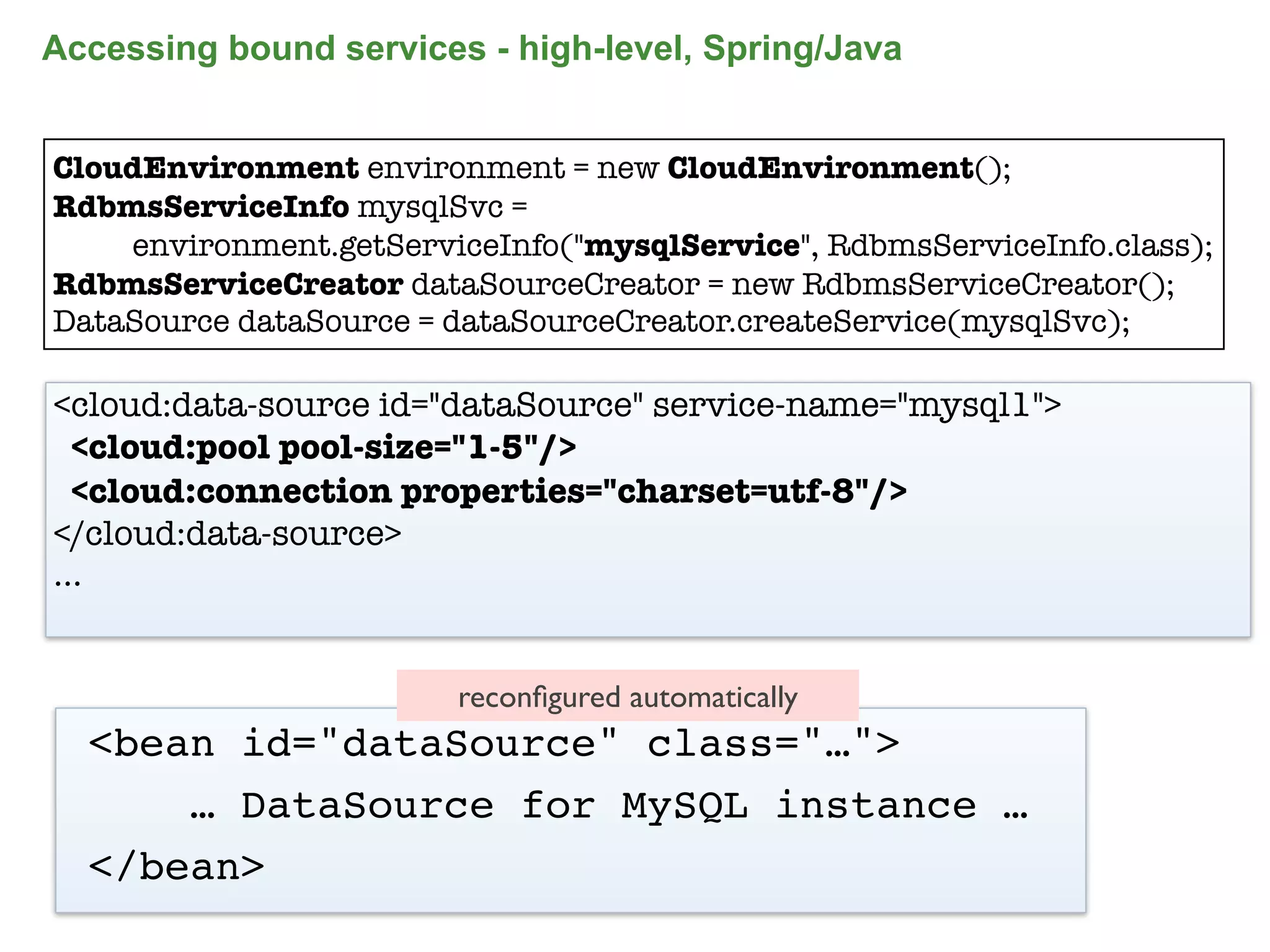
Task: Click the '<cloud:connection properties="charset=utf-8"/>' line
Action: (489, 492)
